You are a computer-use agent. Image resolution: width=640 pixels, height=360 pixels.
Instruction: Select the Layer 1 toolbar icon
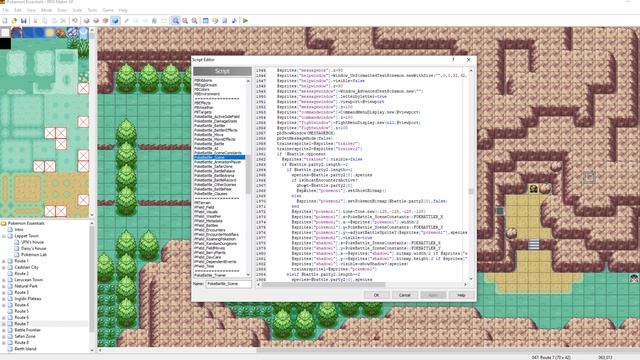point(87,21)
